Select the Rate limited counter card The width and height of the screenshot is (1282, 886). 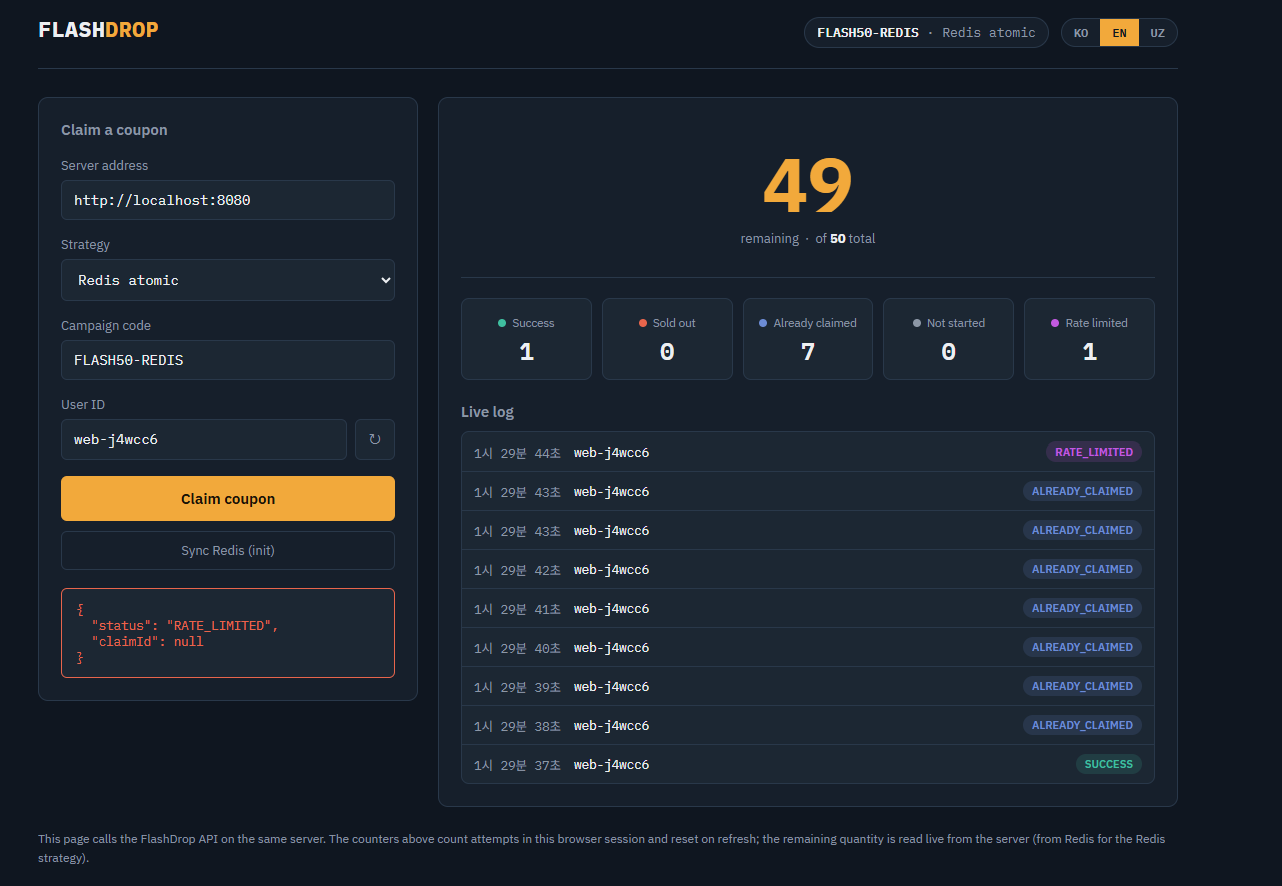[x=1089, y=339]
